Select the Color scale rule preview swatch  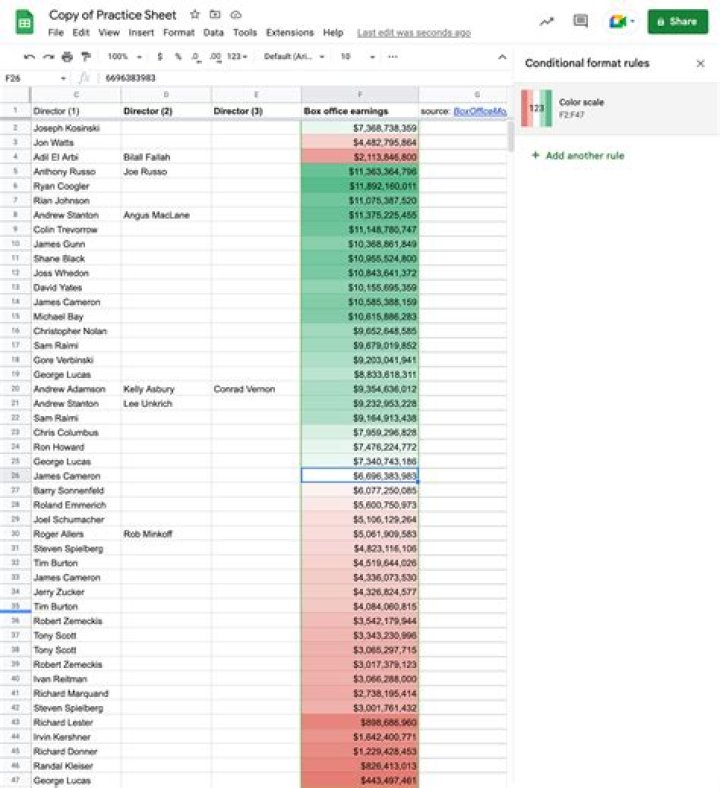(x=537, y=108)
